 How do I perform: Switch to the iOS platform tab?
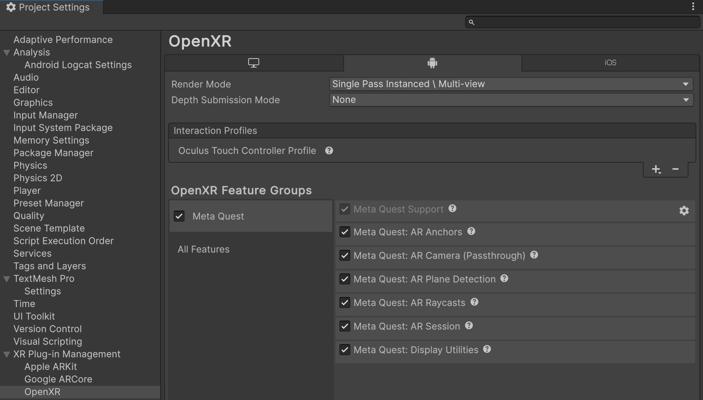pyautogui.click(x=610, y=63)
